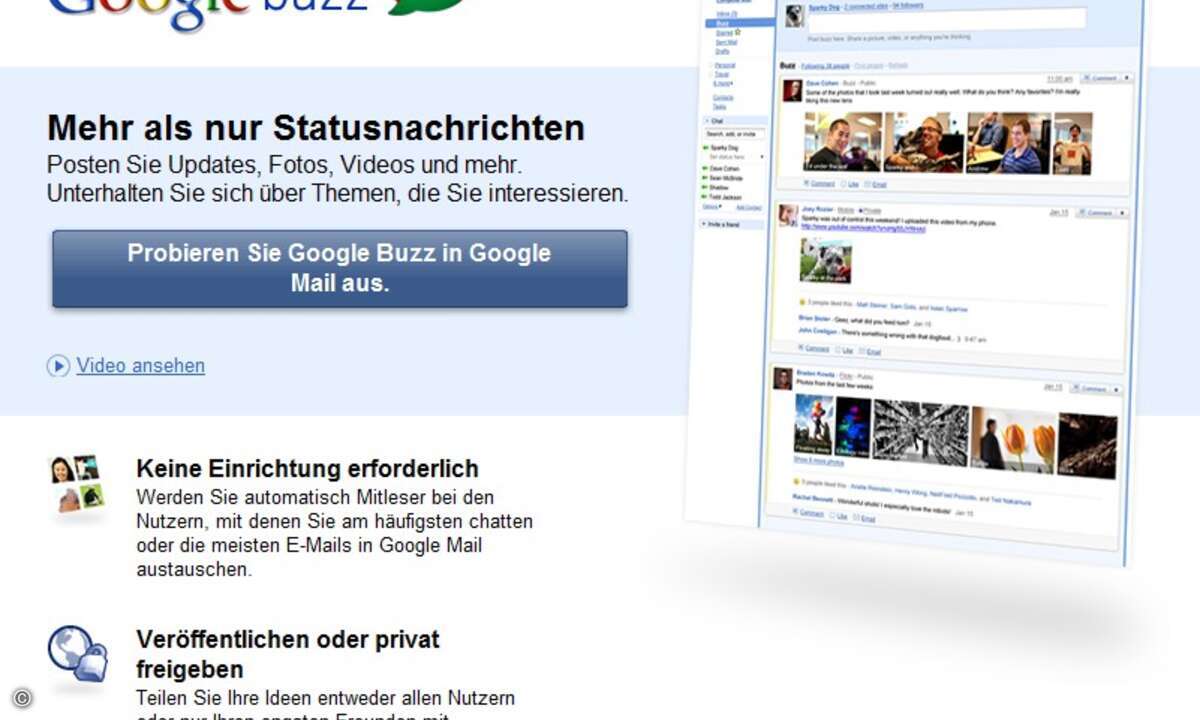Click the heading Keine Einrichtung erforderlich
1200x720 pixels.
pos(307,468)
